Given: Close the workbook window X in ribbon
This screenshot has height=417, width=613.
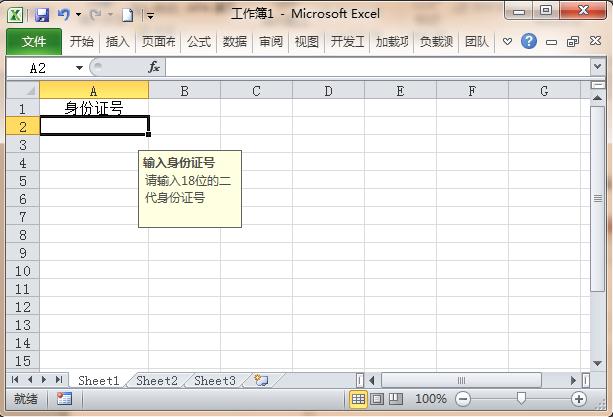Looking at the screenshot, I should click(595, 41).
